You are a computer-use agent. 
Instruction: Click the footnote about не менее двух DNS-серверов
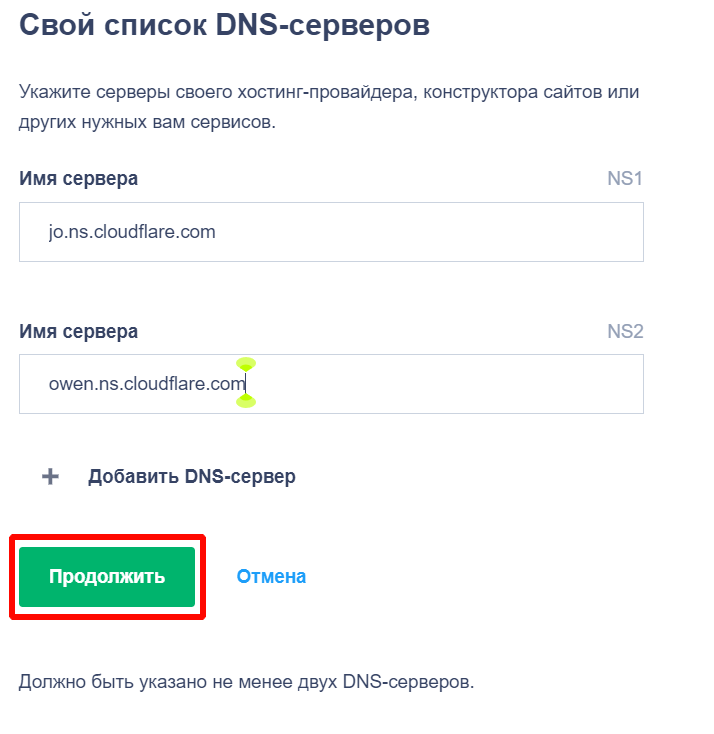pyautogui.click(x=246, y=683)
